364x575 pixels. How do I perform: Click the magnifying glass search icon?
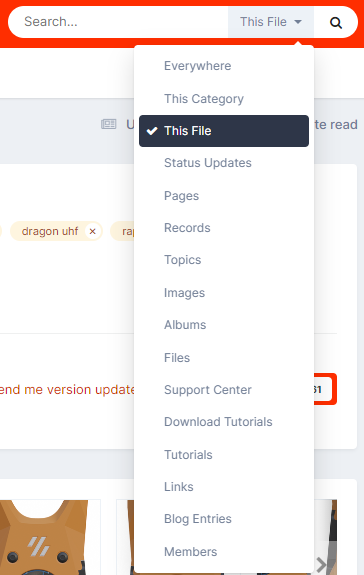336,22
